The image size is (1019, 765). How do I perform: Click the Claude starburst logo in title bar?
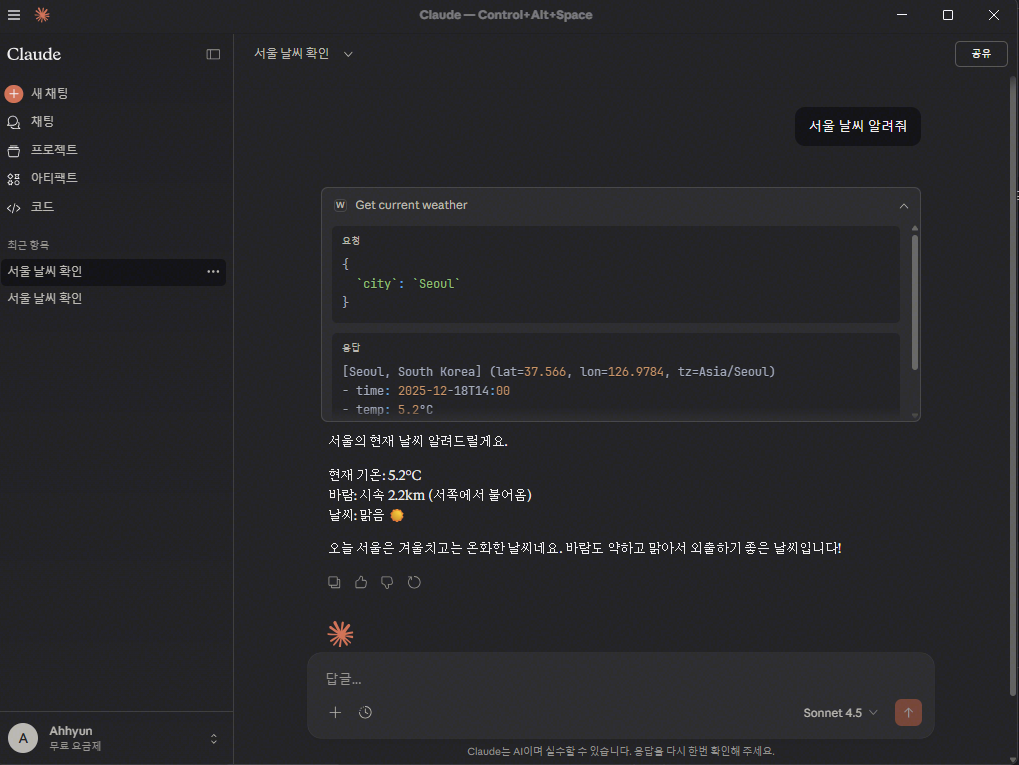click(42, 14)
